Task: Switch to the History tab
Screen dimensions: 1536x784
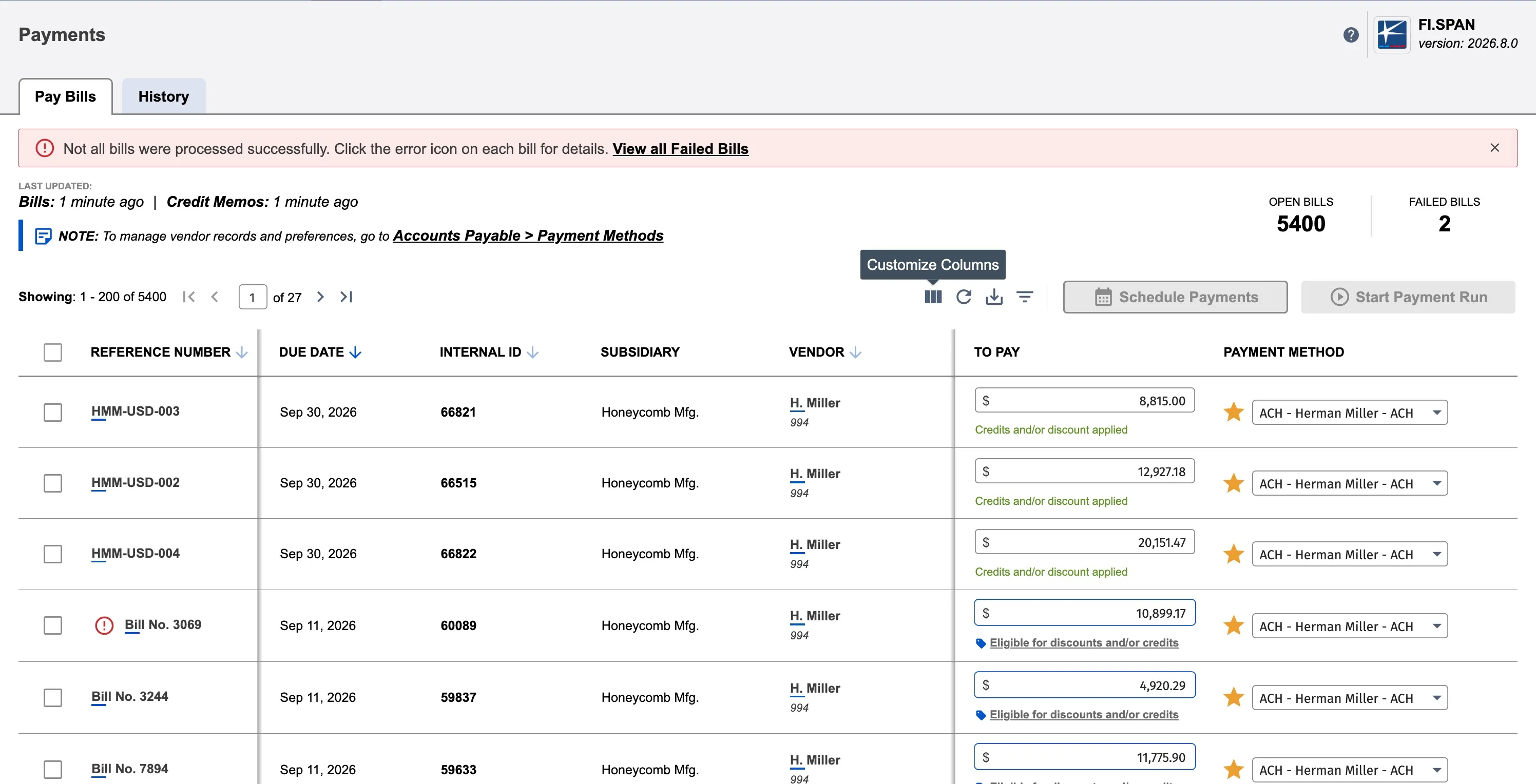Action: pyautogui.click(x=163, y=96)
